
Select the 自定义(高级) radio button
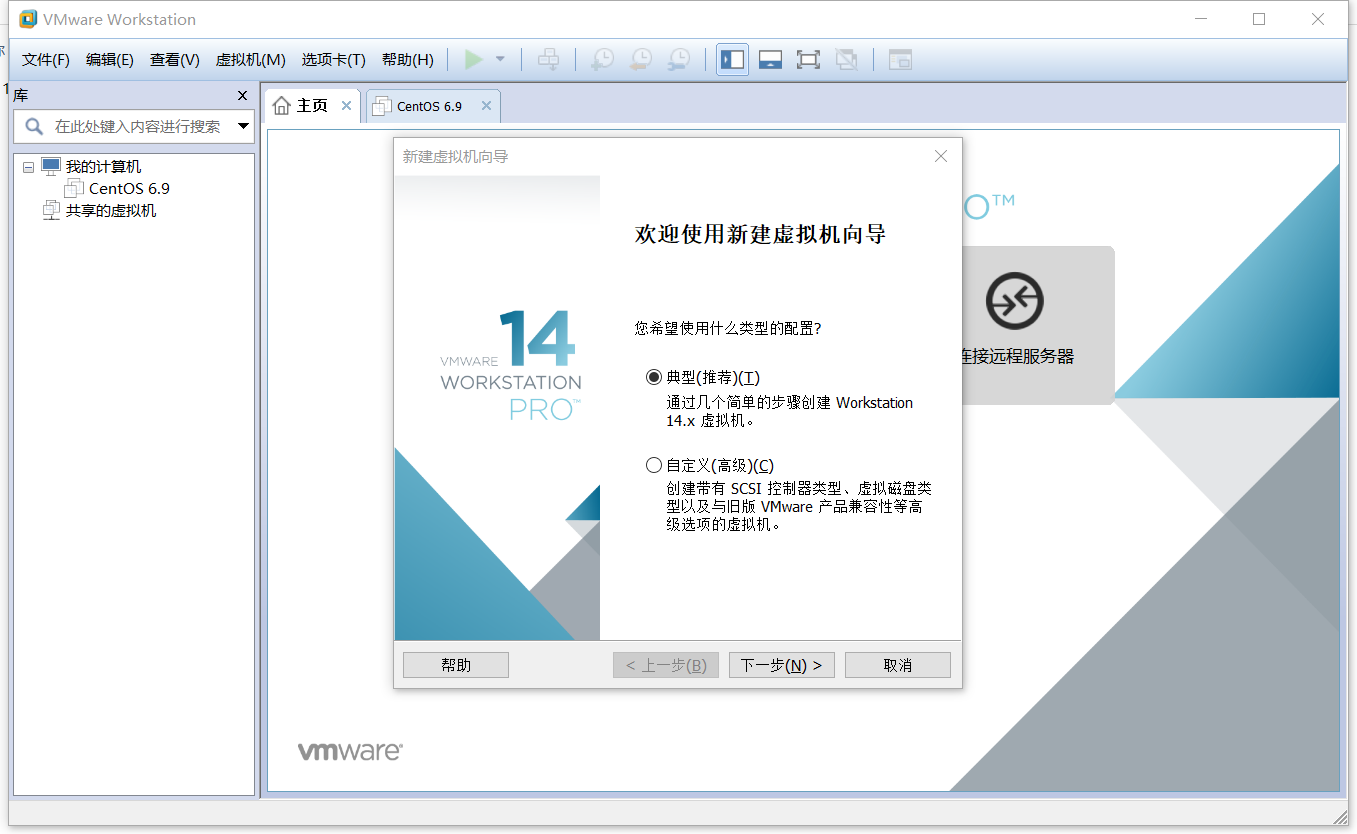pos(654,465)
